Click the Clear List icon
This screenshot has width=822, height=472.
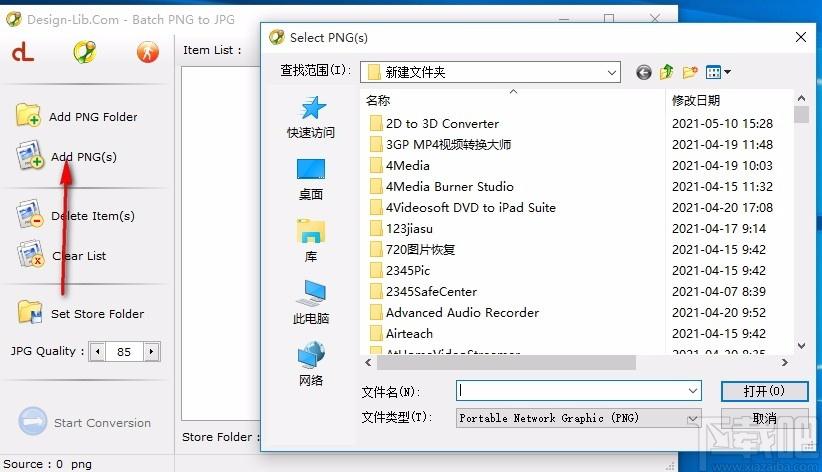pyautogui.click(x=30, y=254)
